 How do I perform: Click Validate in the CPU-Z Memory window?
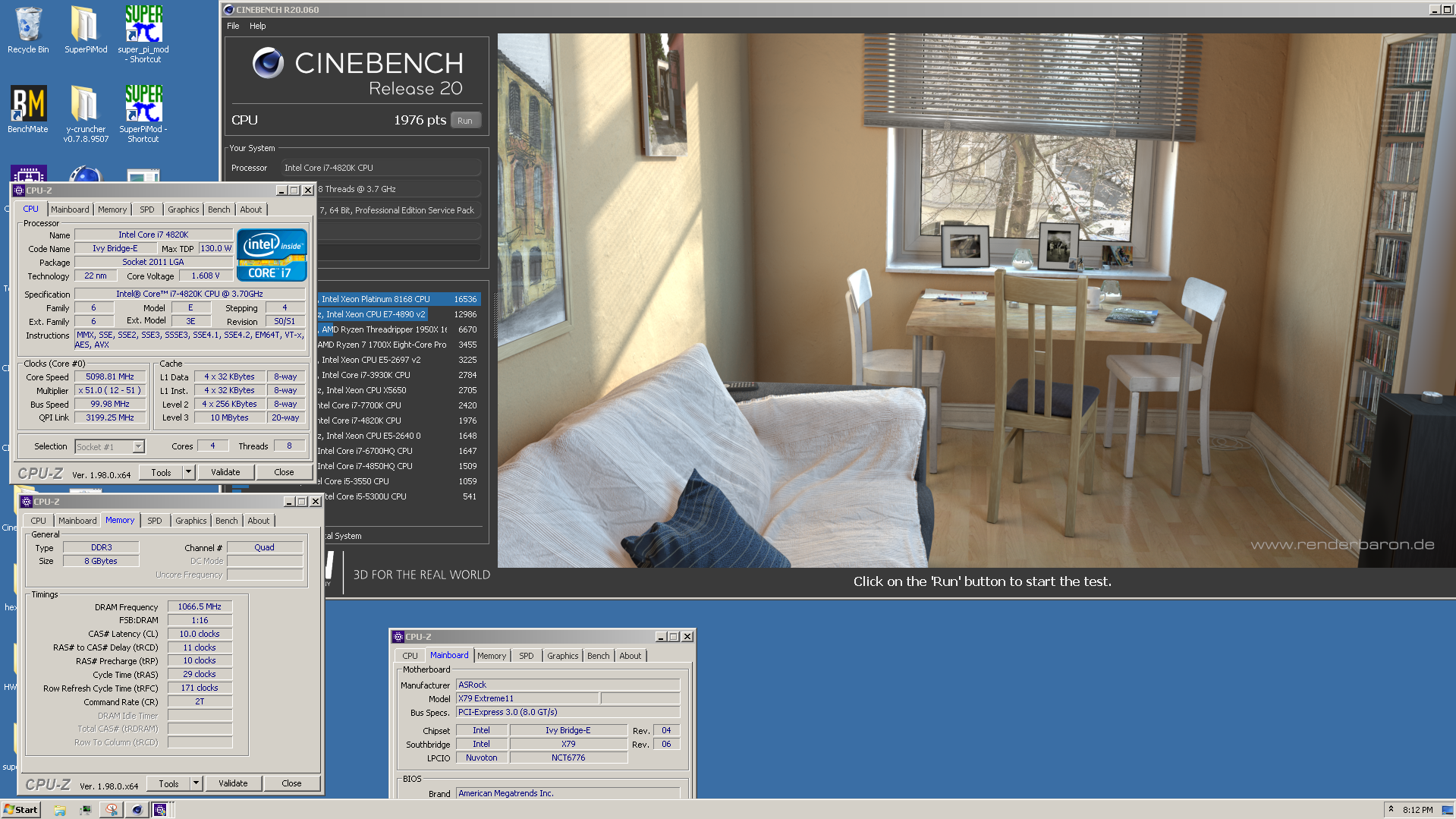point(233,783)
